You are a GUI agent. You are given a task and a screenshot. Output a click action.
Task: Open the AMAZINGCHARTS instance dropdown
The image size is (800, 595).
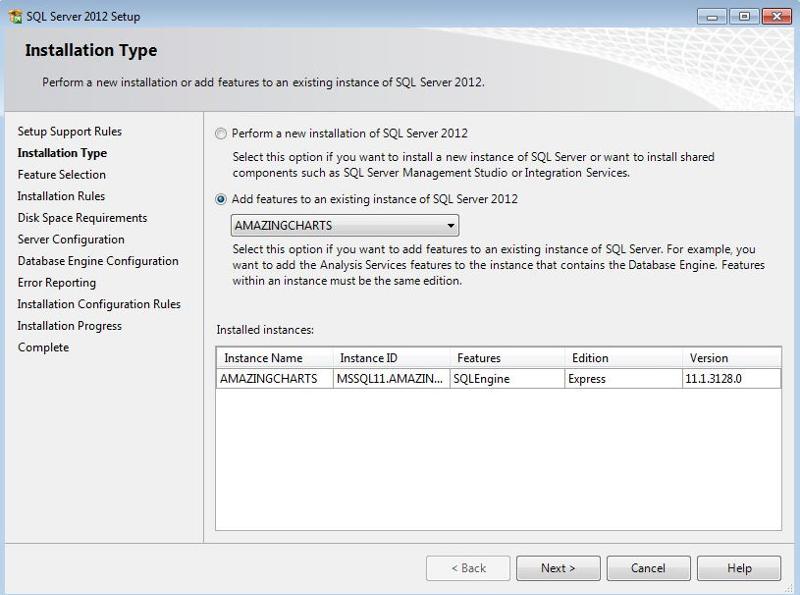tap(345, 226)
